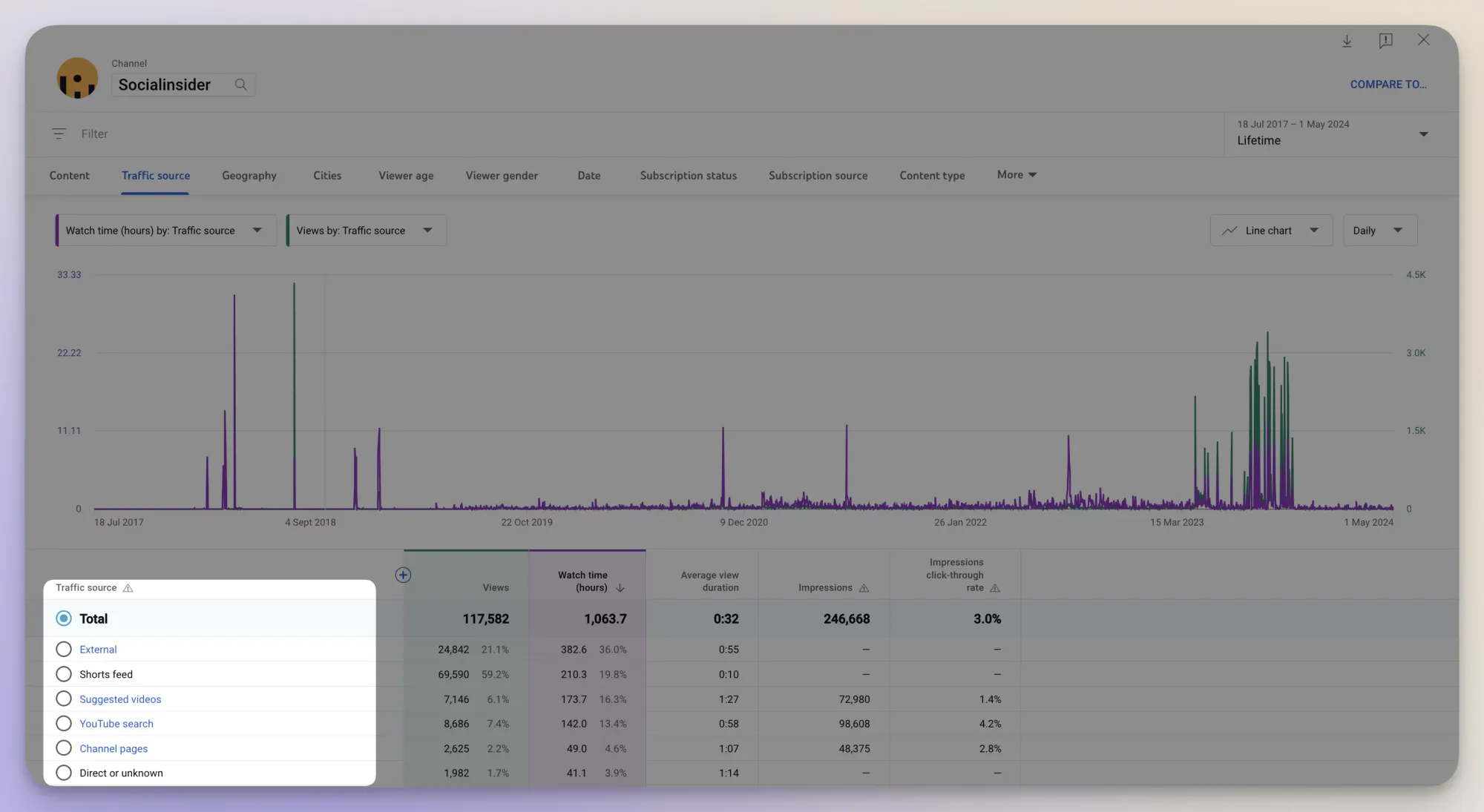The image size is (1484, 812).
Task: Click the Average view duration column header
Action: click(x=709, y=581)
